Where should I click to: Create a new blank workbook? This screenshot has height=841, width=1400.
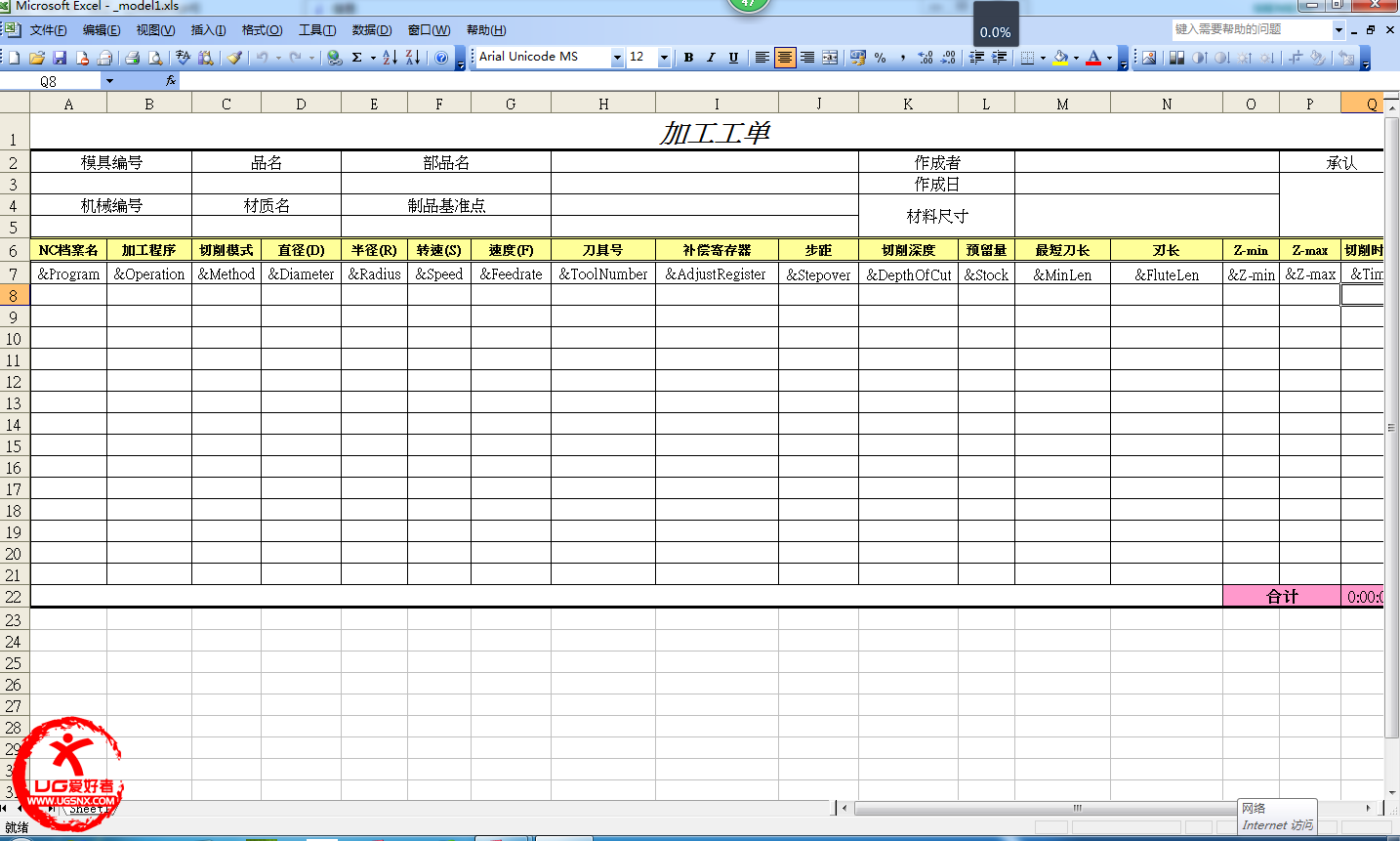[x=15, y=58]
